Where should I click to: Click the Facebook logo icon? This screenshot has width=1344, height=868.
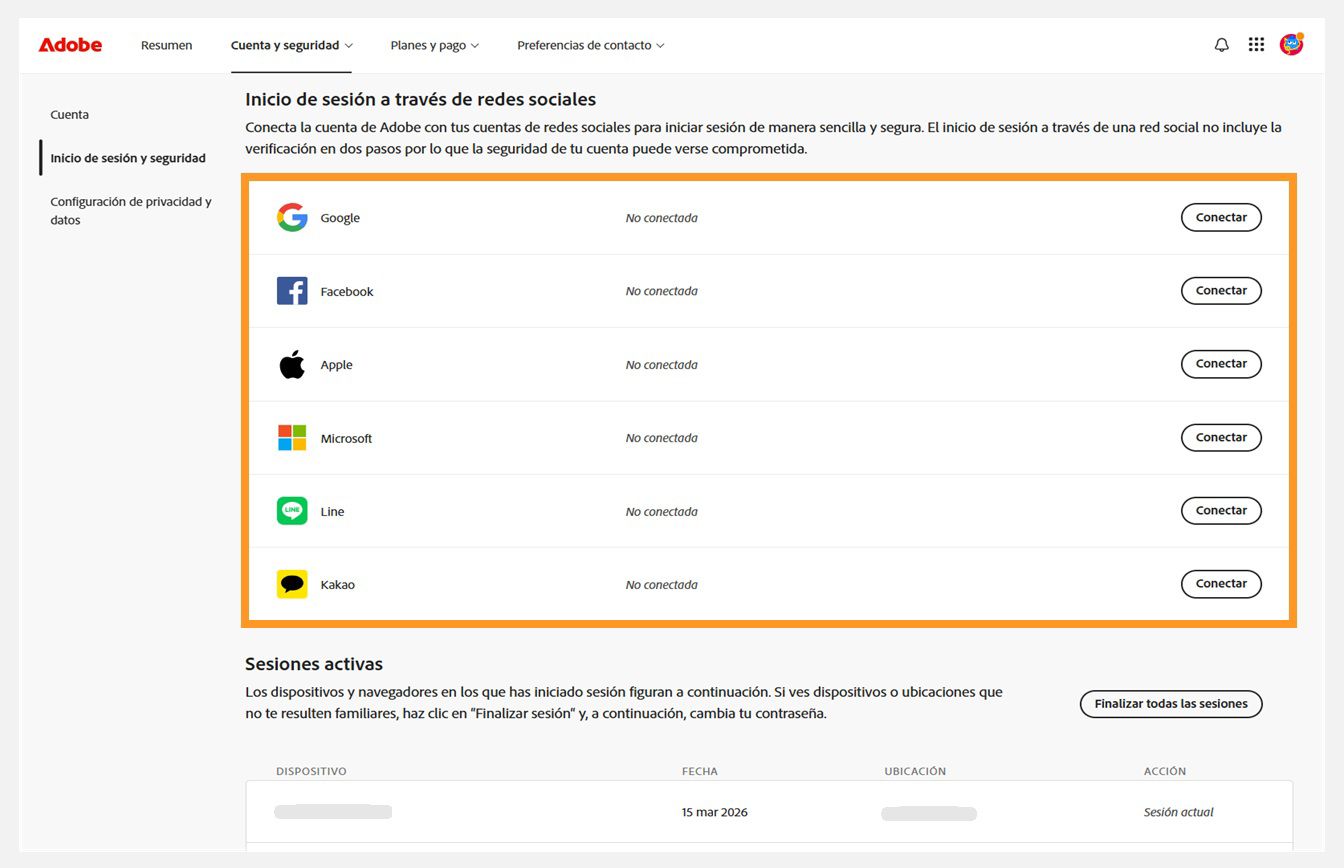coord(291,290)
